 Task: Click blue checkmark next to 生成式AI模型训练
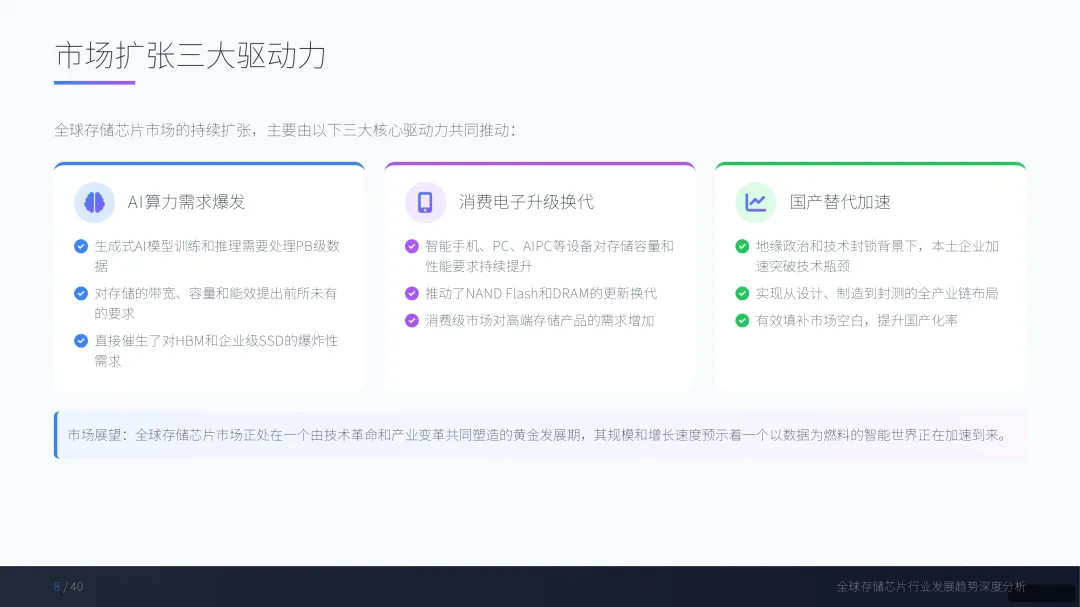tap(81, 246)
